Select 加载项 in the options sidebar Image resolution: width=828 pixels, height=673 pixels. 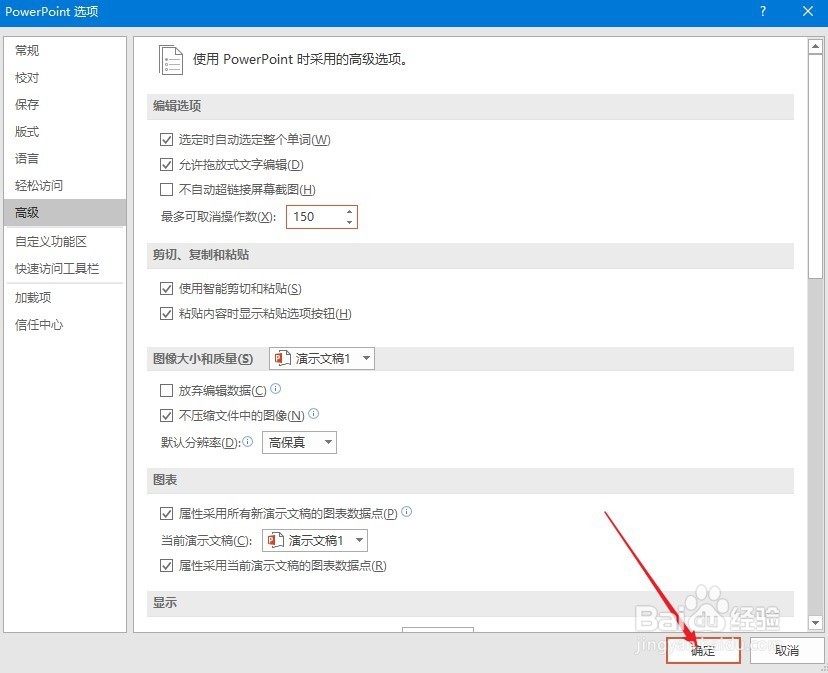(x=65, y=297)
